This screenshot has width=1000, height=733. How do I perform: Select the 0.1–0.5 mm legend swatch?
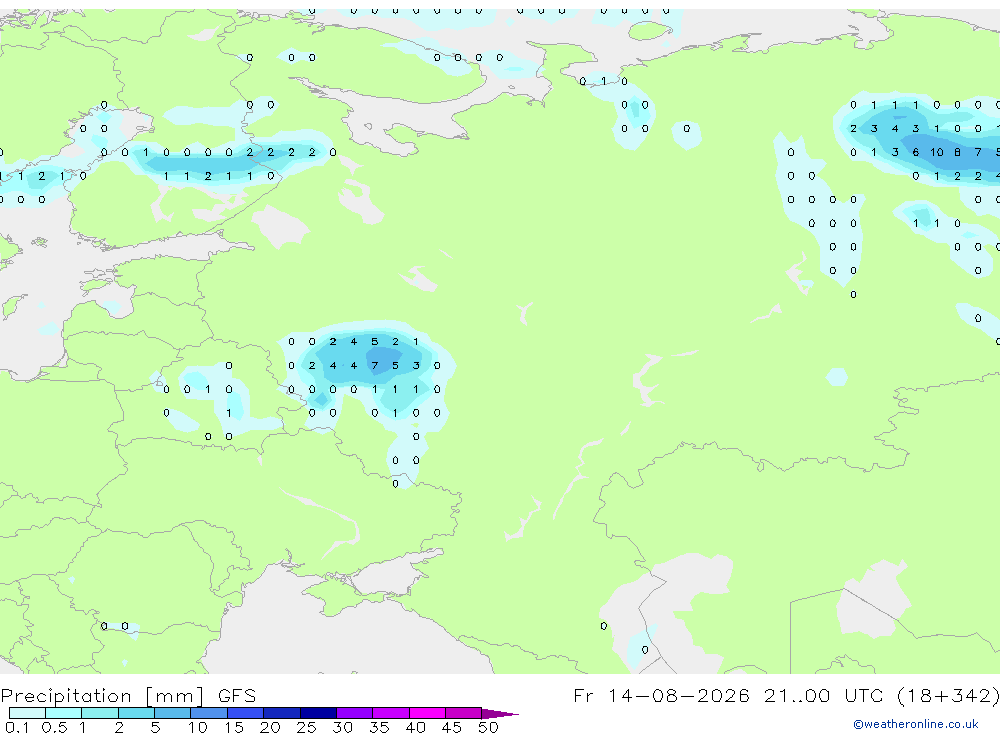27,713
